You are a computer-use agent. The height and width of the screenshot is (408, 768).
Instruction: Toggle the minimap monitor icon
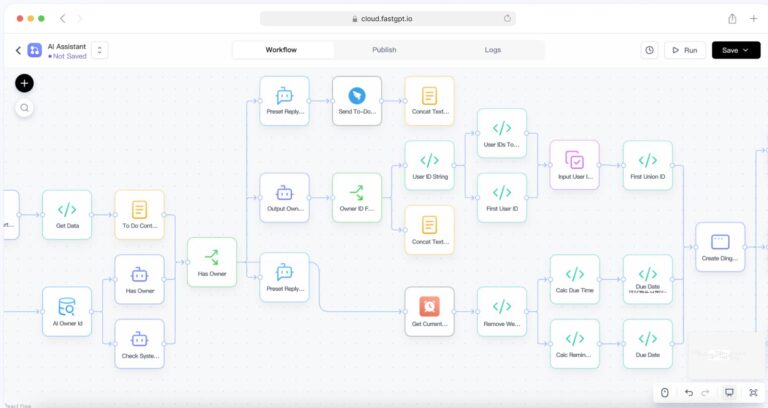729,392
